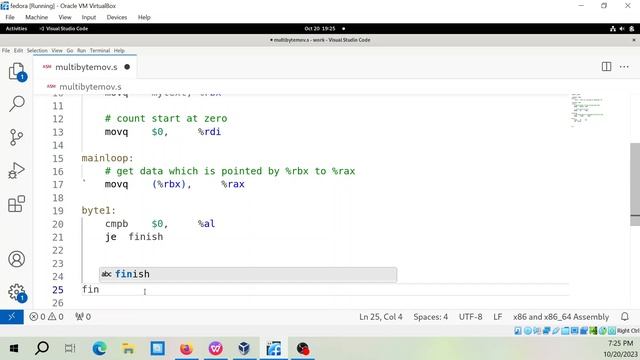Open VirtualBox Help menu
This screenshot has height=360, width=640.
144,17
